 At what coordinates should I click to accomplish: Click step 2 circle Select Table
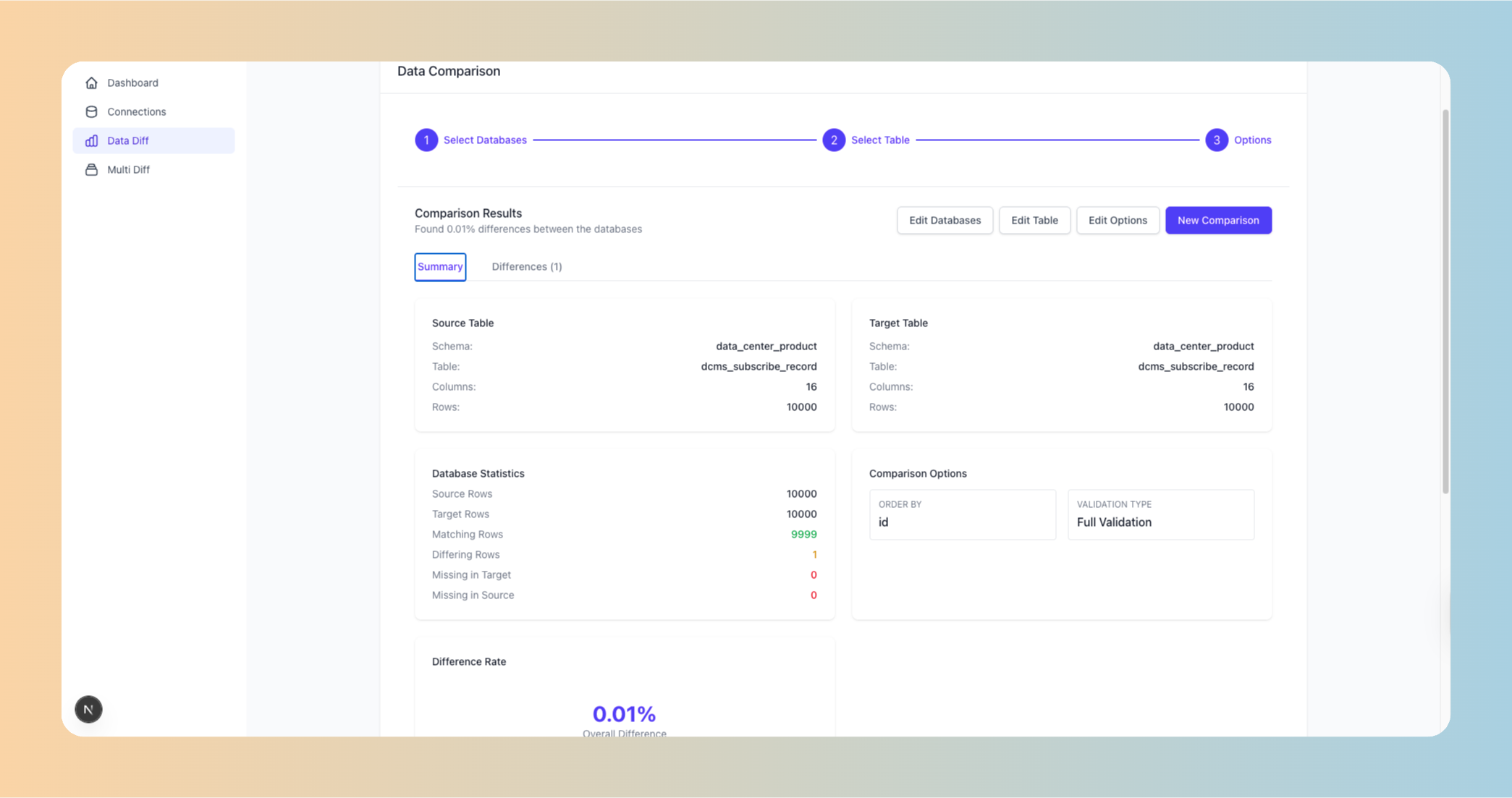(834, 140)
